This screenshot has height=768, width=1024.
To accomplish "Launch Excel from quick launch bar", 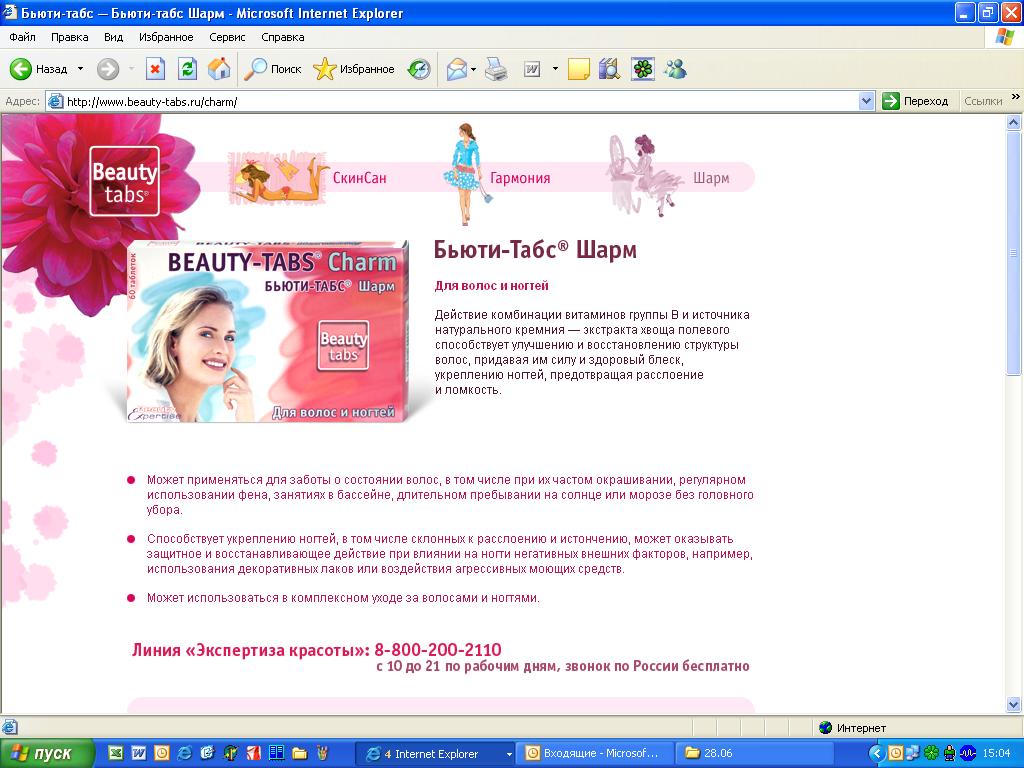I will click(x=115, y=753).
